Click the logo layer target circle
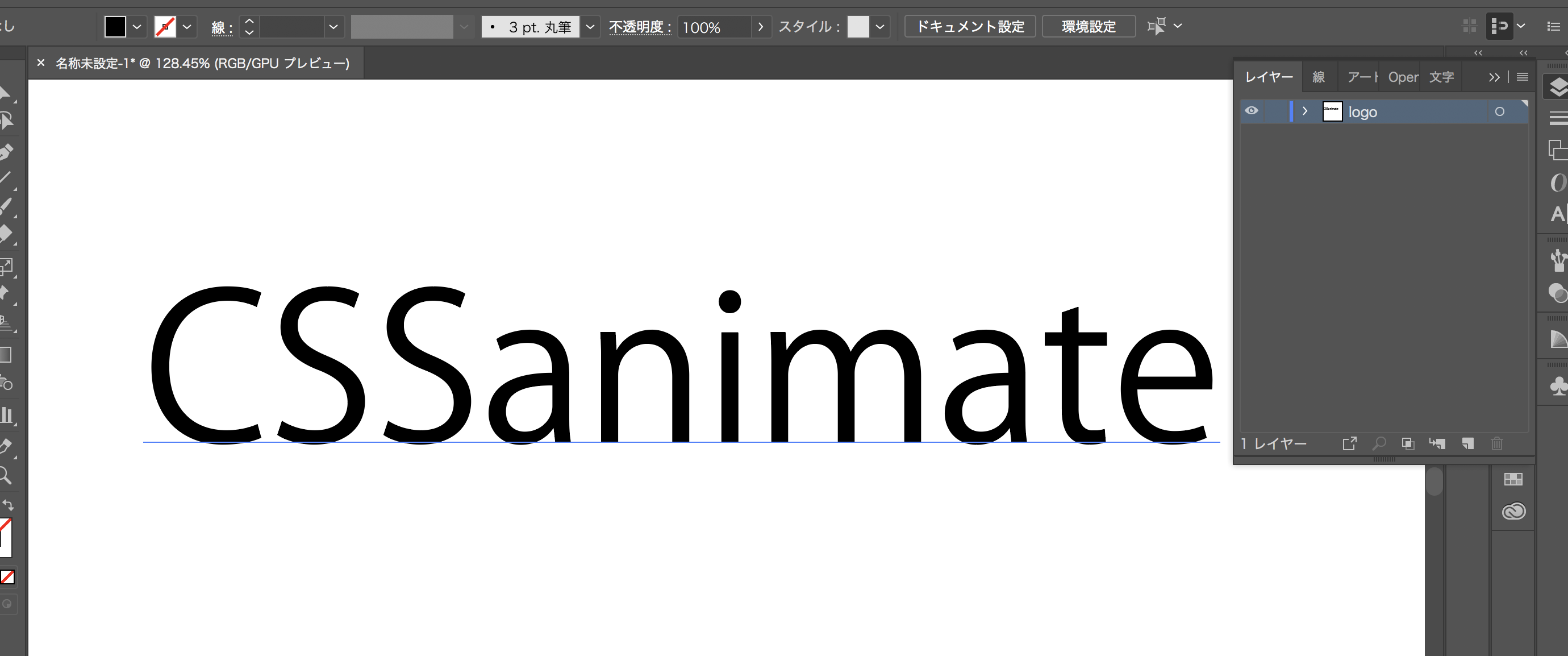Image resolution: width=1568 pixels, height=656 pixels. pyautogui.click(x=1499, y=111)
